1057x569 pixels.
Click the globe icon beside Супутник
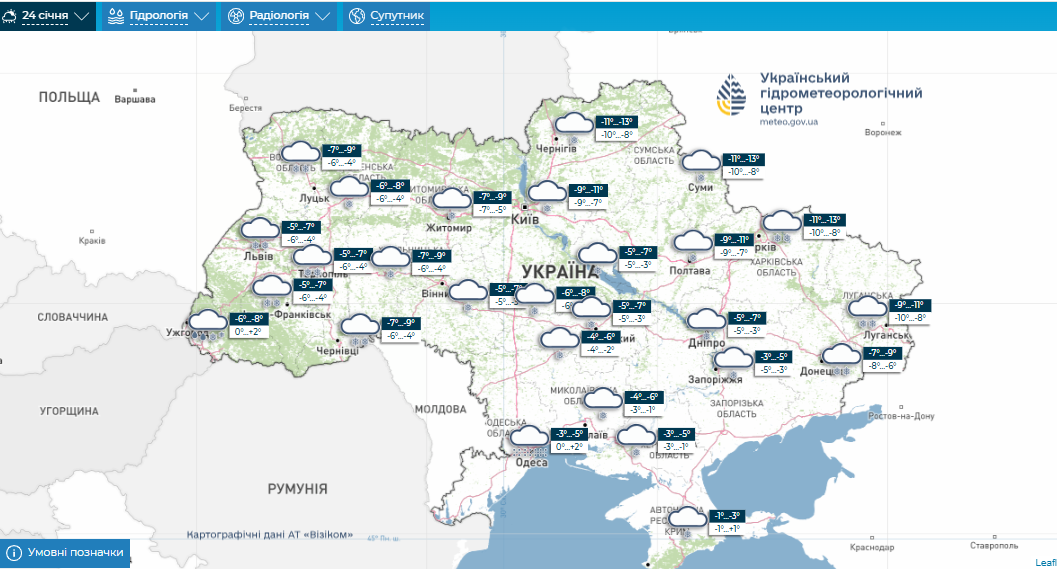point(357,16)
